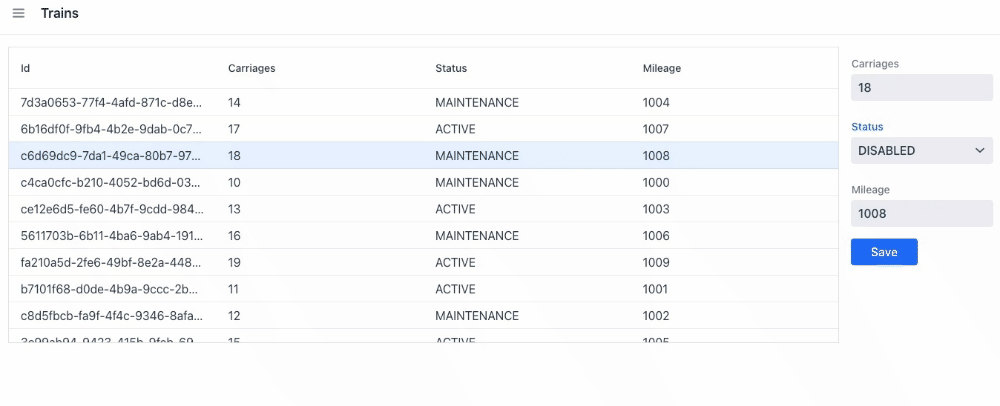Sort by the Id column header
Screen dimensions: 1000x406
pos(26,69)
